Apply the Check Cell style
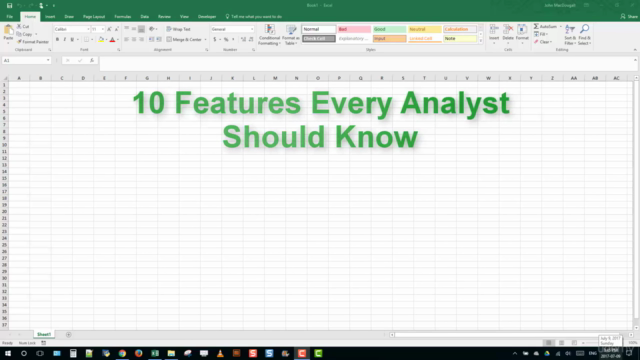Screen dimensions: 640x360 coord(319,39)
